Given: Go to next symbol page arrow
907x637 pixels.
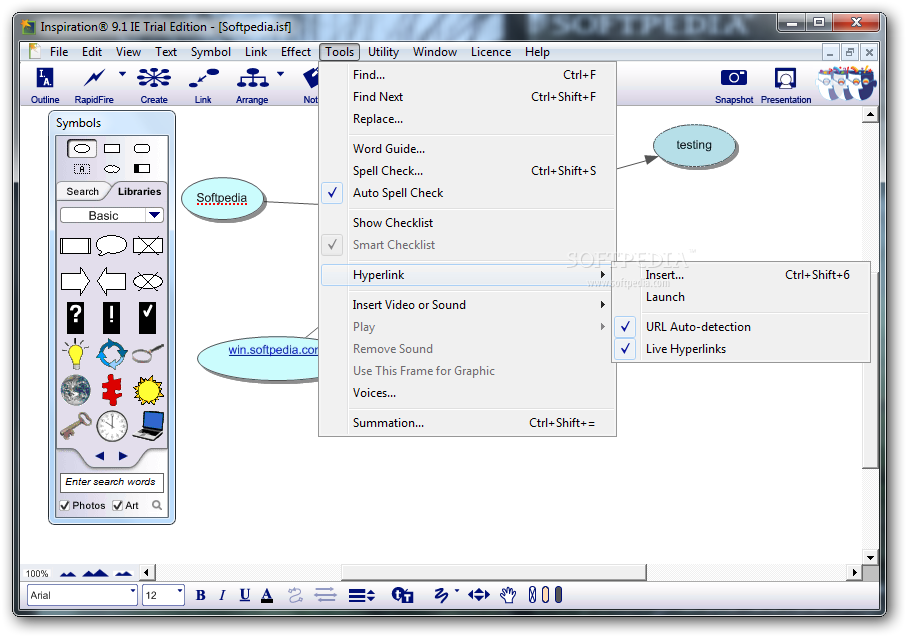Looking at the screenshot, I should [x=123, y=456].
